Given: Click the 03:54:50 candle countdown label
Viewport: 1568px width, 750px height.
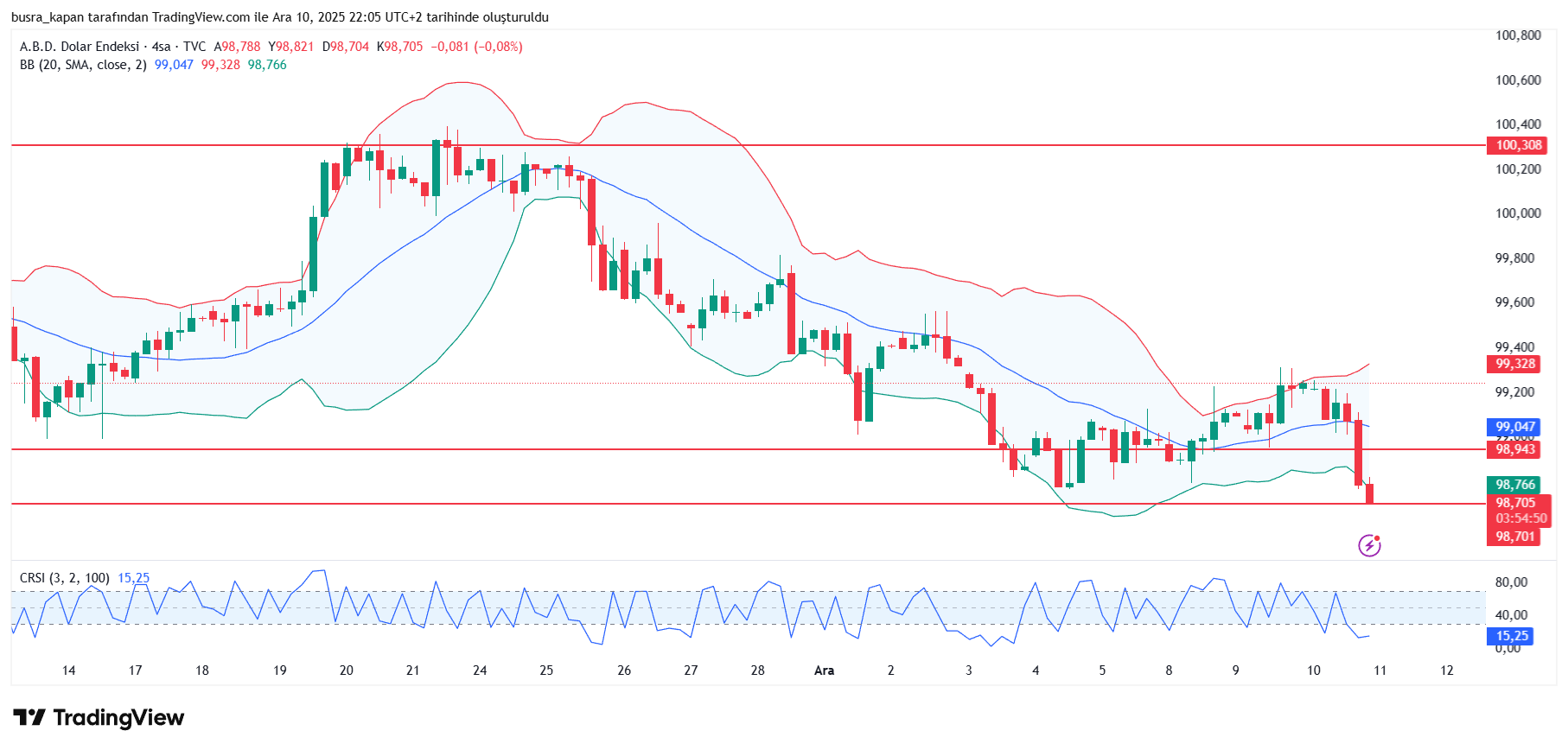Looking at the screenshot, I should [1520, 518].
